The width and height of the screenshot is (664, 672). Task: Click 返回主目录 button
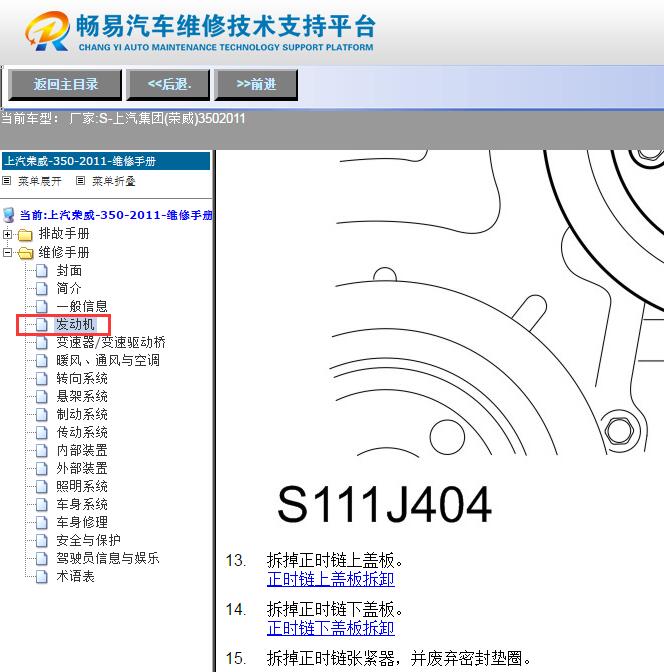65,85
